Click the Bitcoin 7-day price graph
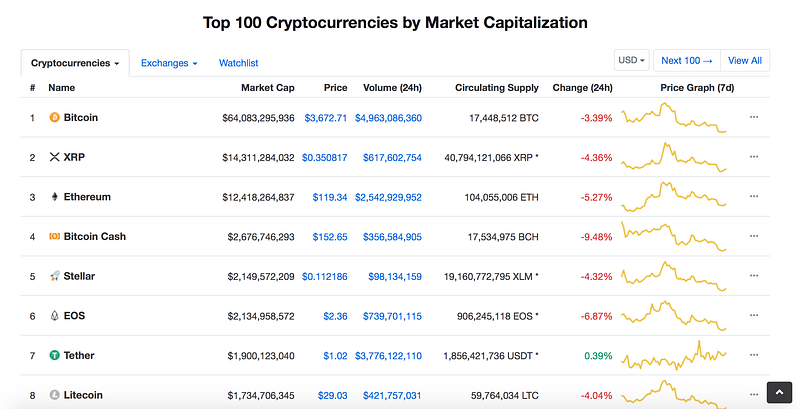This screenshot has width=800, height=409. point(674,118)
